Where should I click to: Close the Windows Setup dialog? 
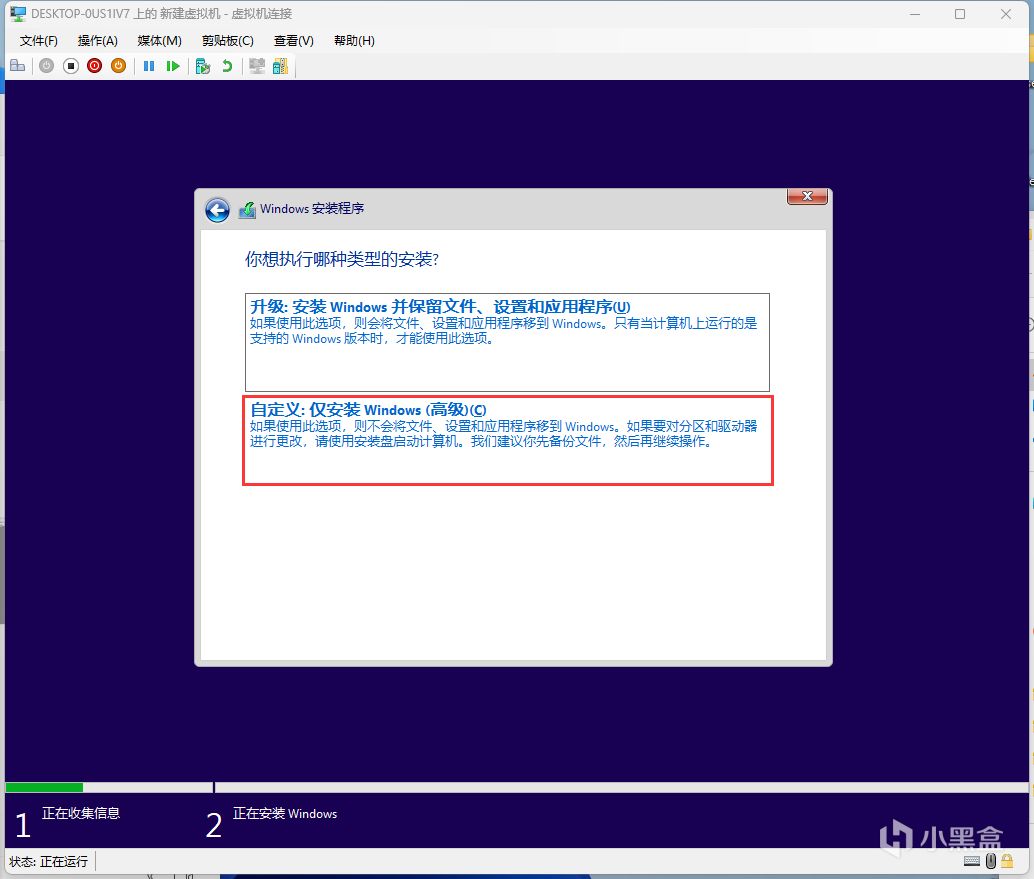807,197
